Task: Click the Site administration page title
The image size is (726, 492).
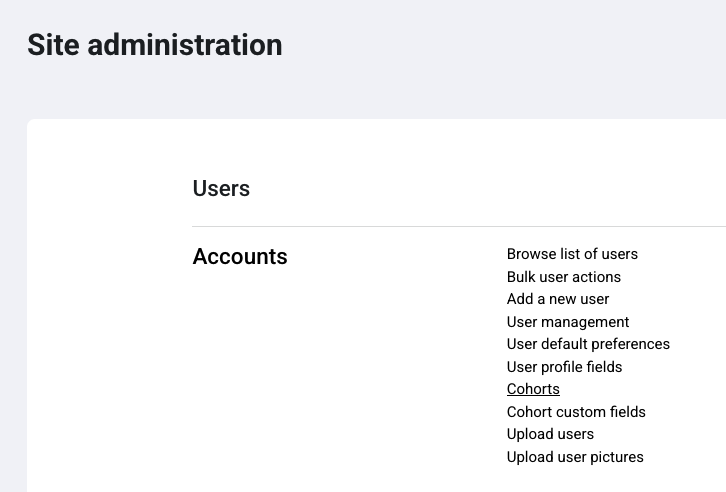Action: [155, 45]
